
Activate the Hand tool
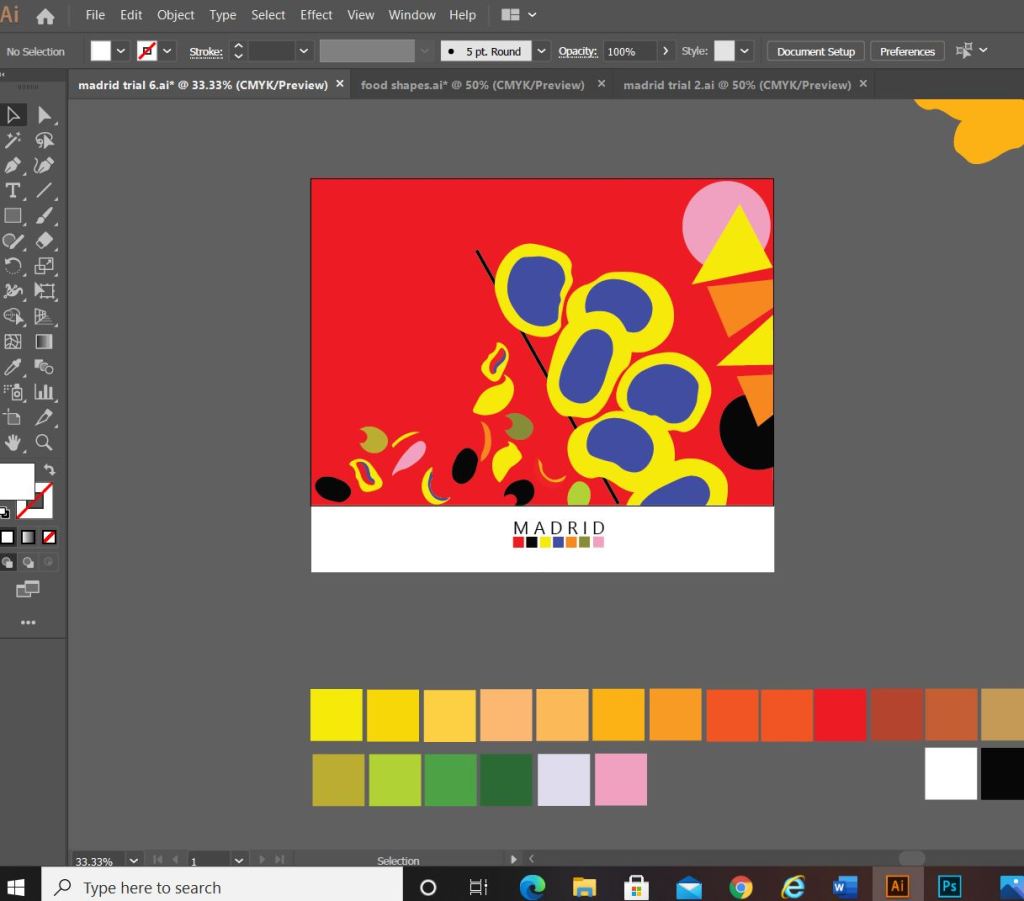pyautogui.click(x=13, y=442)
